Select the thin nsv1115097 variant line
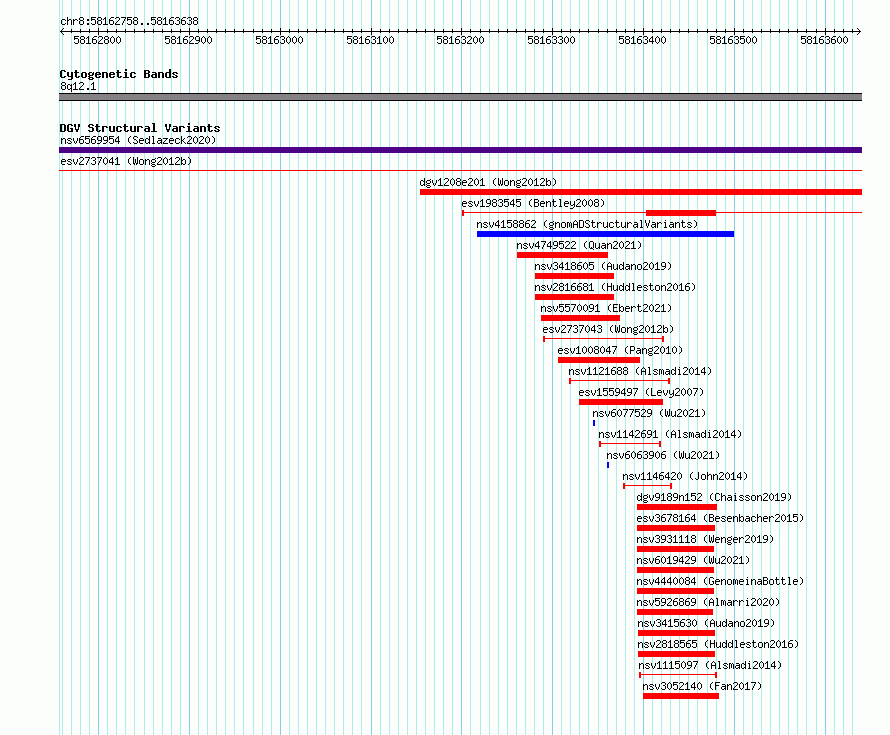 [678, 675]
